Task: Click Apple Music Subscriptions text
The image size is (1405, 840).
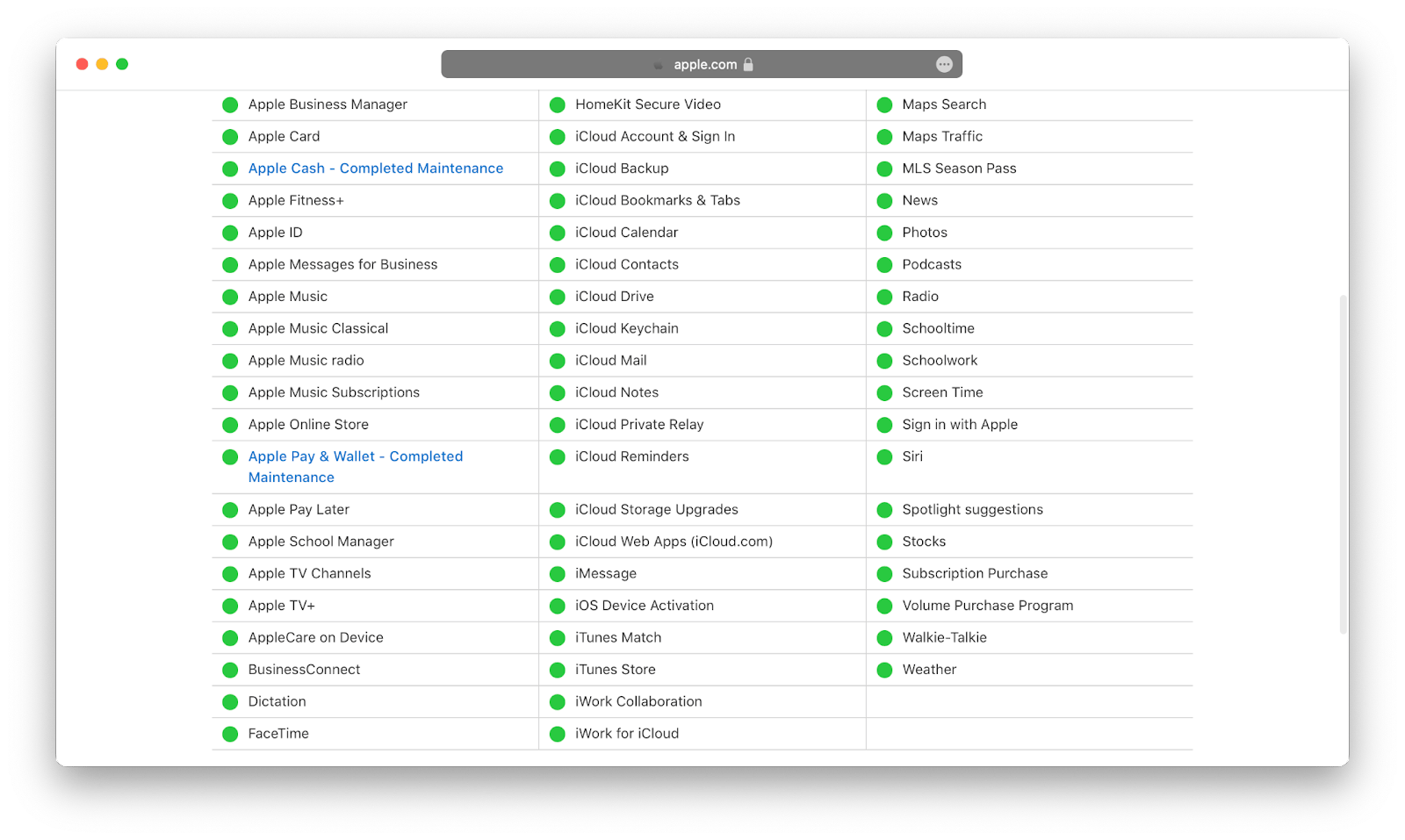Action: pyautogui.click(x=334, y=392)
